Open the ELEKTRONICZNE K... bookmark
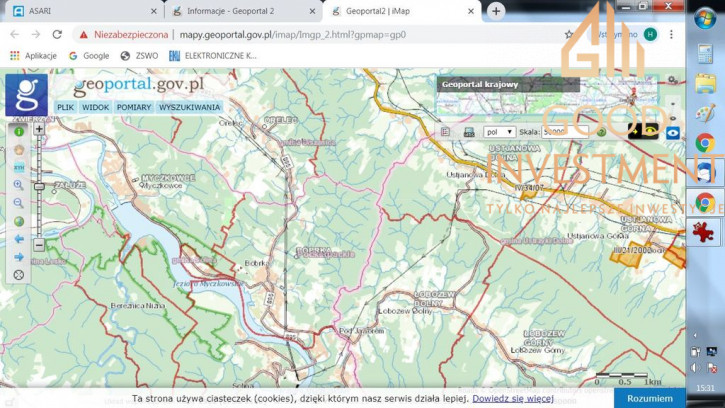This screenshot has height=408, width=725. (213, 56)
